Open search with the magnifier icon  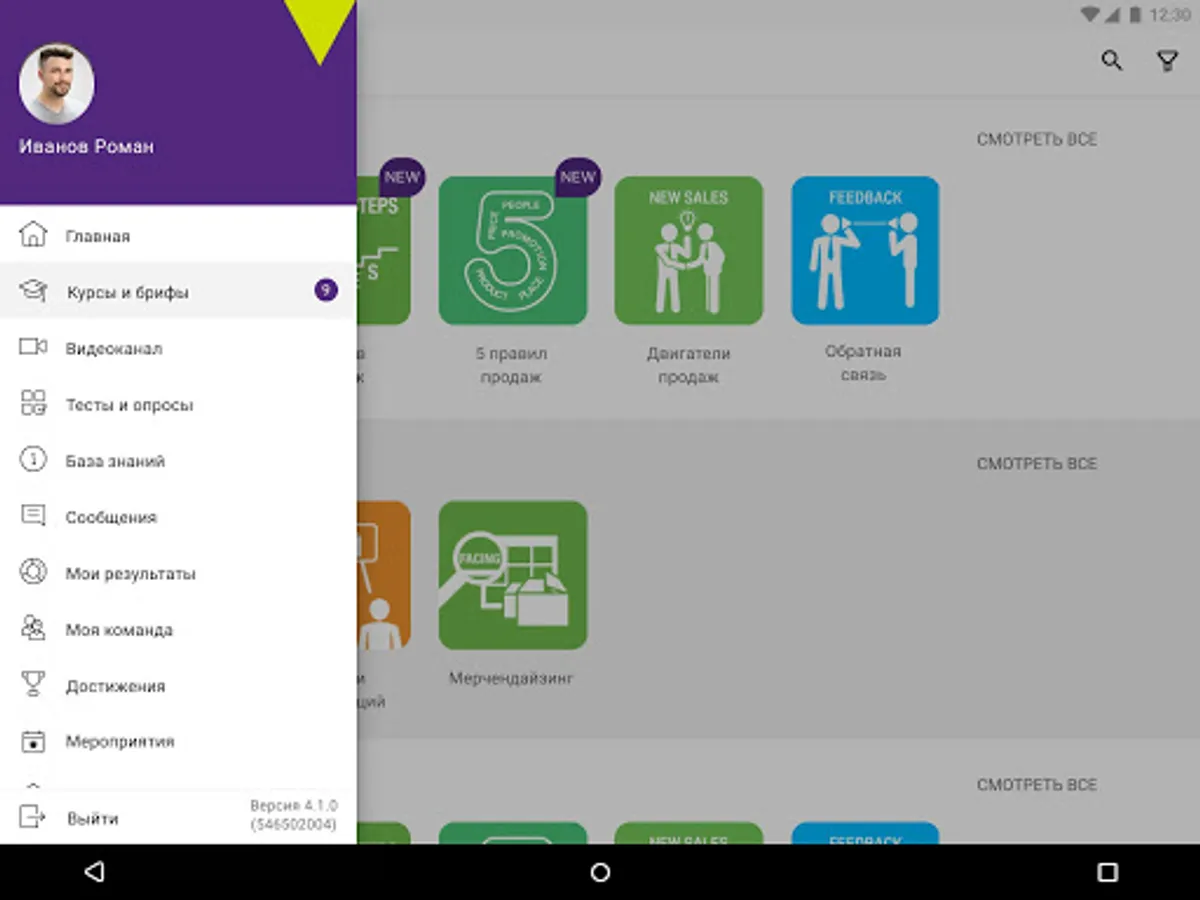(1111, 61)
